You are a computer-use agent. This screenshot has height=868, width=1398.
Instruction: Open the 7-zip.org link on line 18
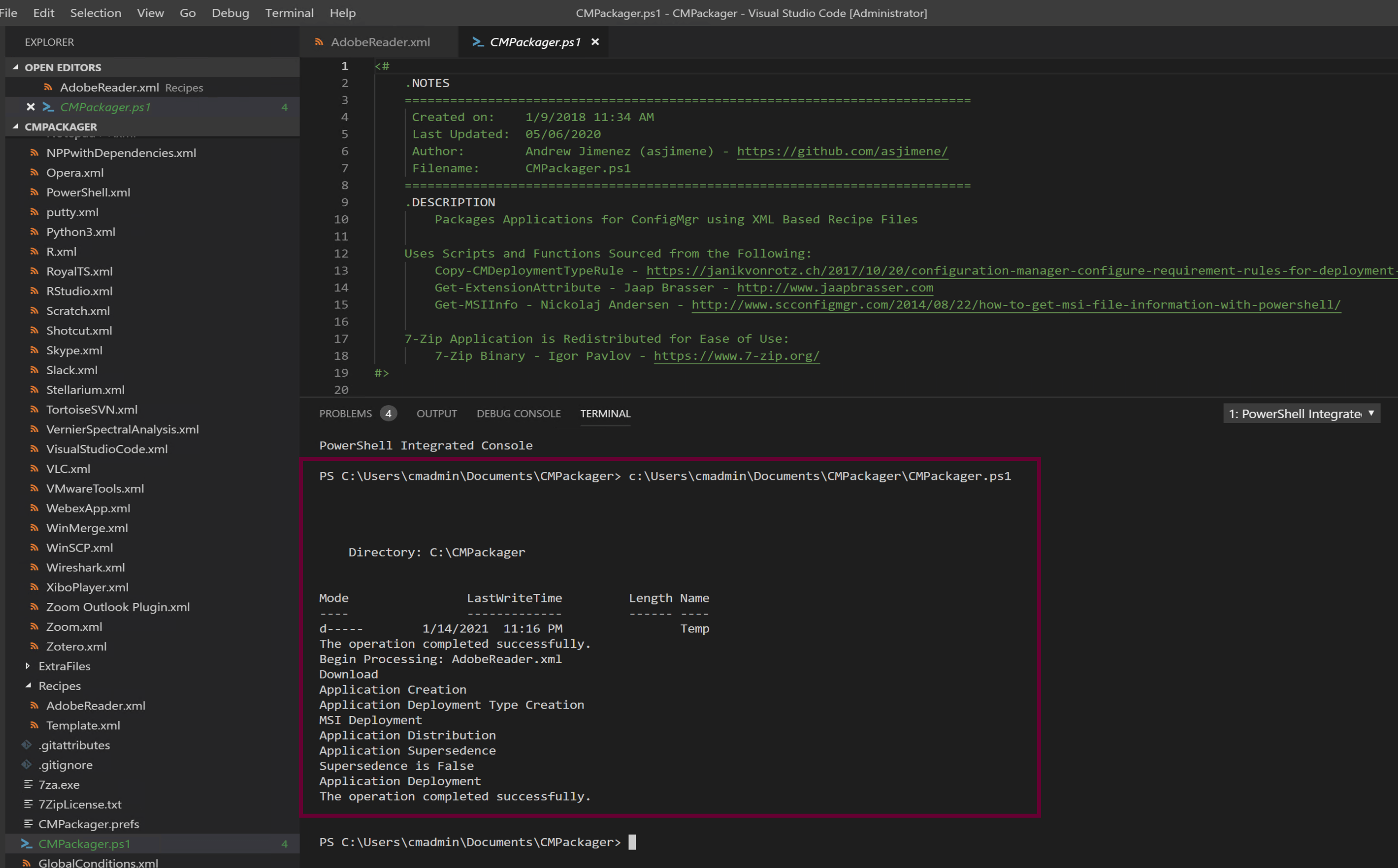click(736, 355)
